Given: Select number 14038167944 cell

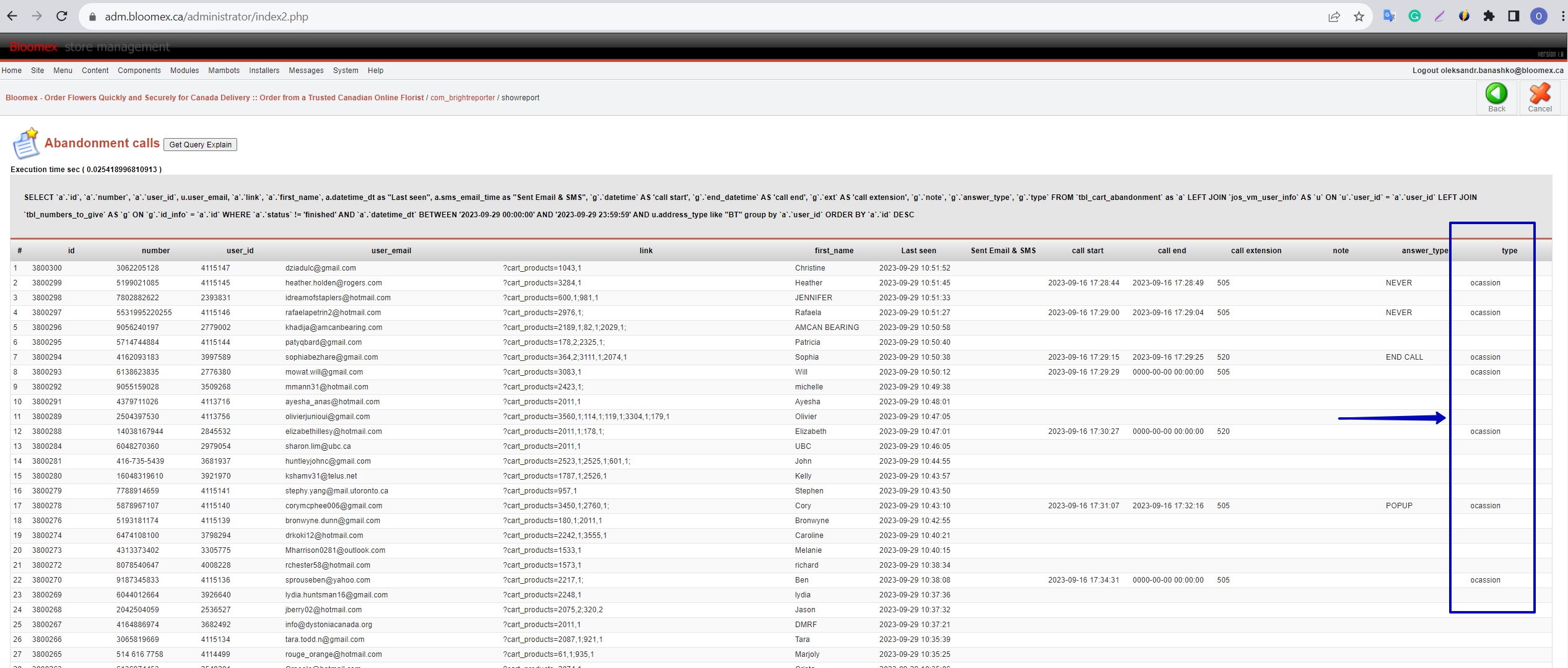Looking at the screenshot, I should [140, 432].
